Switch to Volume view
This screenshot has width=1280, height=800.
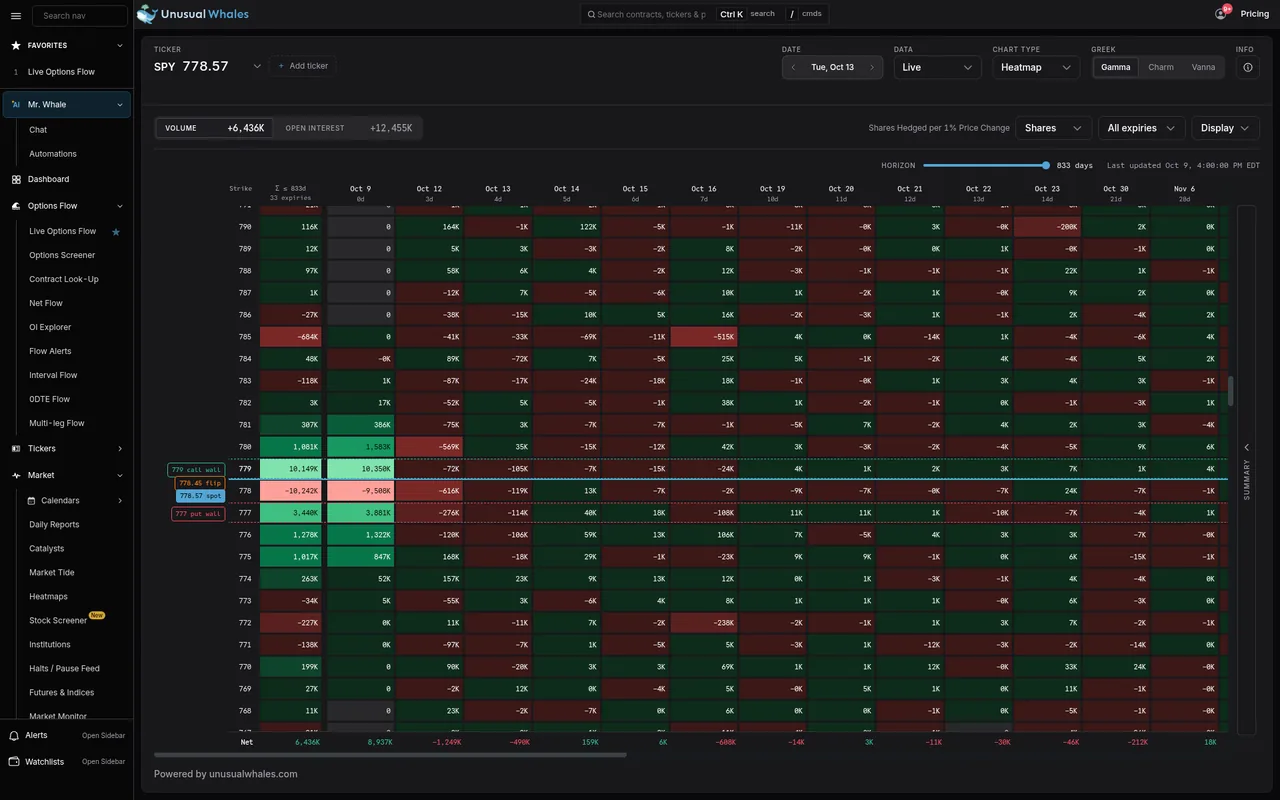214,128
